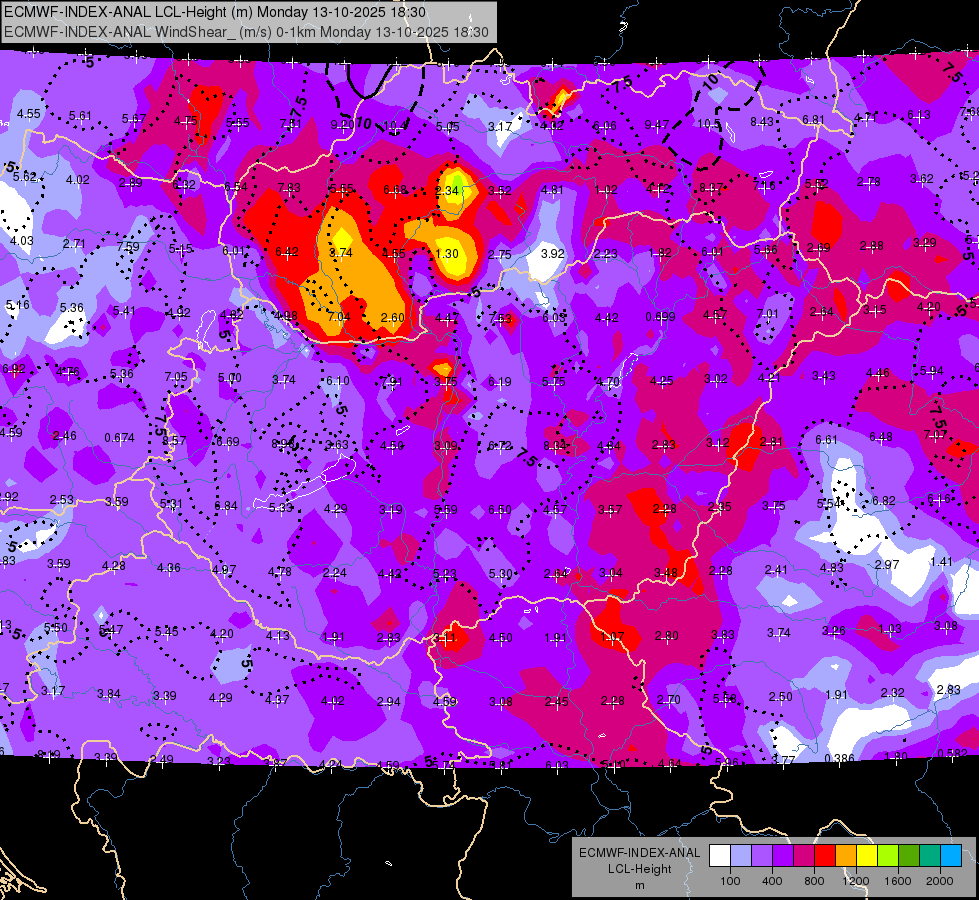The height and width of the screenshot is (900, 979).
Task: Select the red legend swatch above 800
Action: coord(825,856)
